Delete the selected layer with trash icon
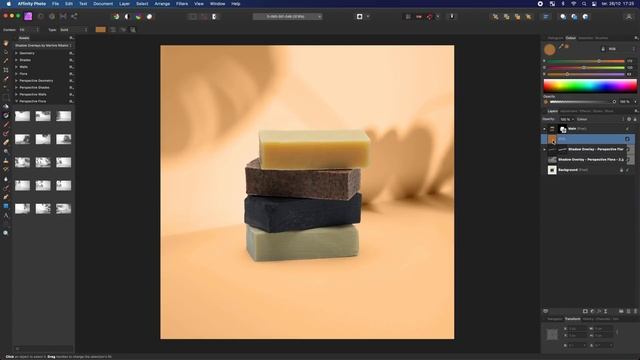 (635, 311)
